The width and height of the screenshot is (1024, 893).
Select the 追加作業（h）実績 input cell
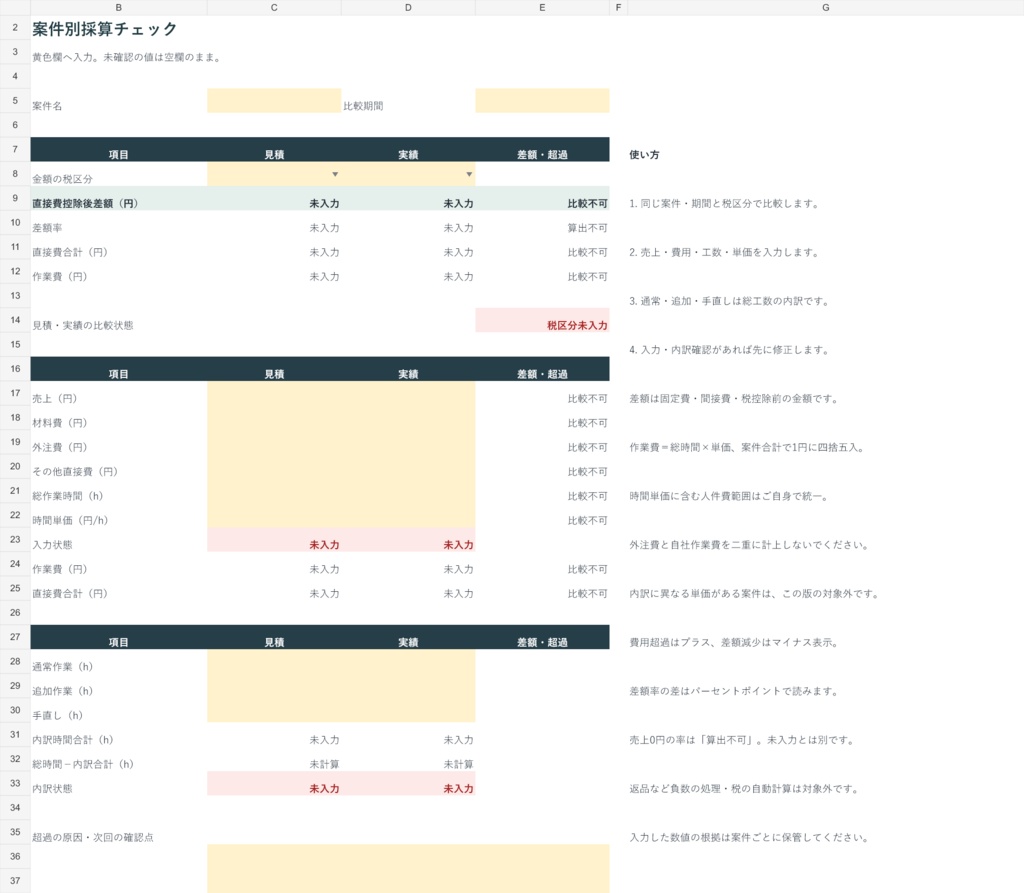(x=408, y=686)
